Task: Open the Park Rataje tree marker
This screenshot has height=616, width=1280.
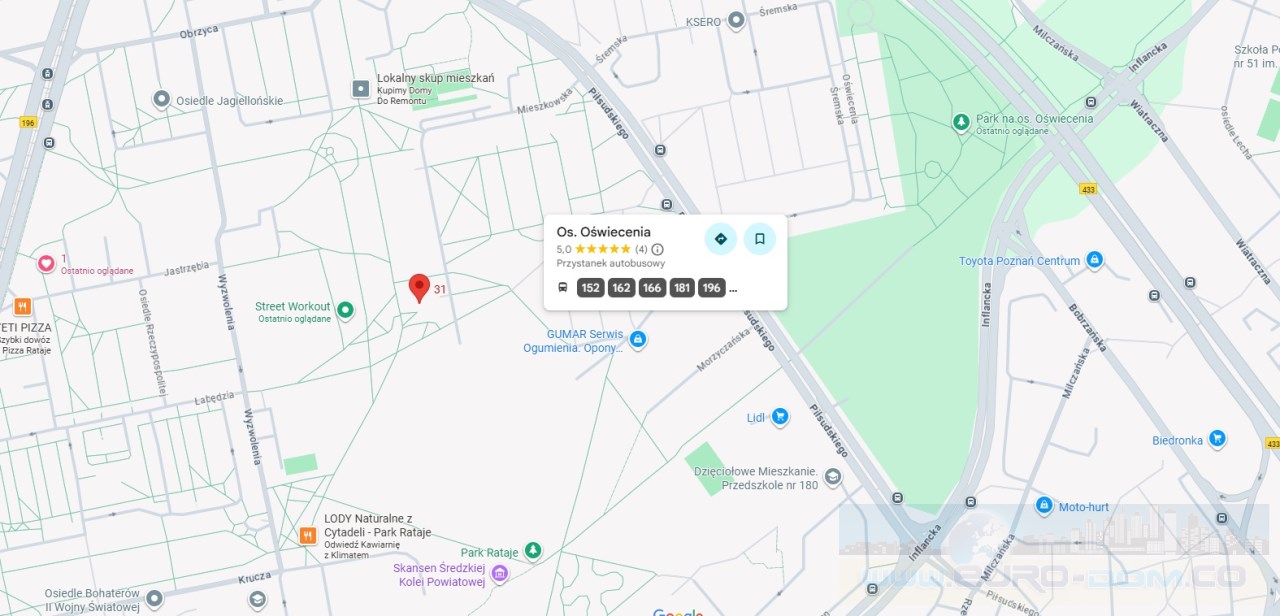Action: coord(534,551)
